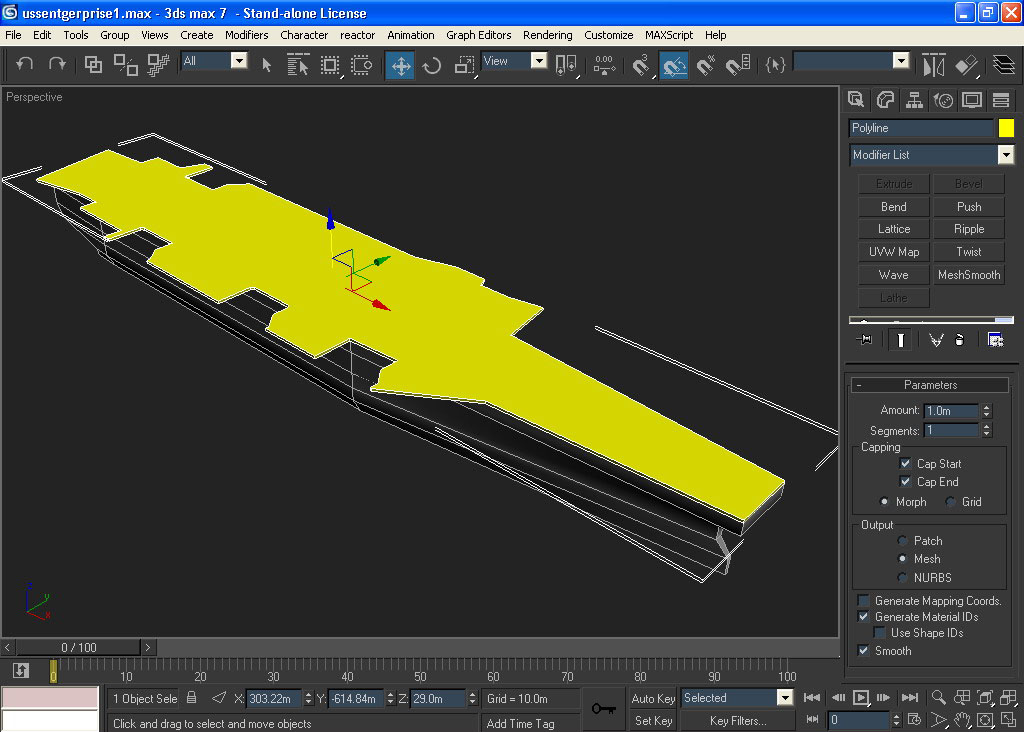Select the Select and Scale tool
The width and height of the screenshot is (1024, 732).
464,65
